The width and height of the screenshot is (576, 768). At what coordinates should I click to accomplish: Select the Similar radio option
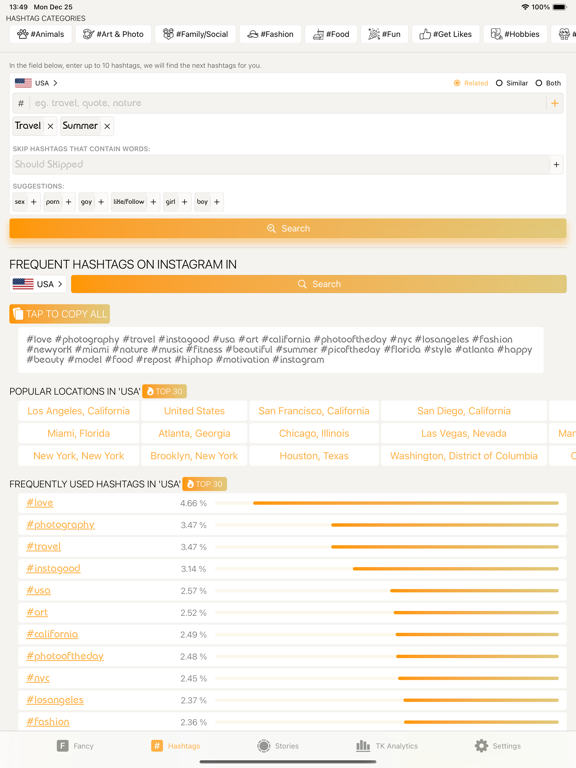[x=512, y=83]
